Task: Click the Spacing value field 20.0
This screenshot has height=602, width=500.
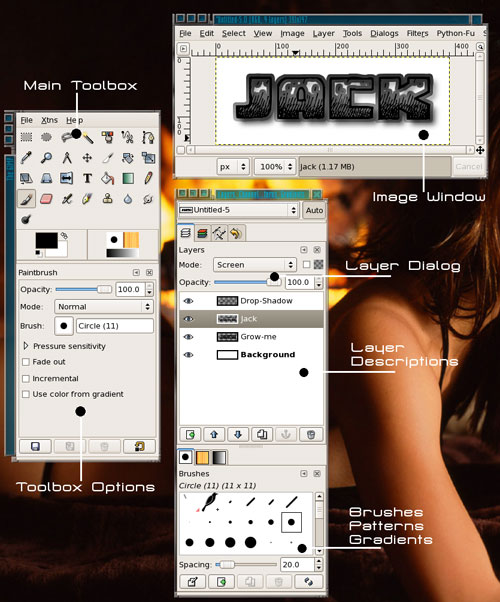Action: 297,565
